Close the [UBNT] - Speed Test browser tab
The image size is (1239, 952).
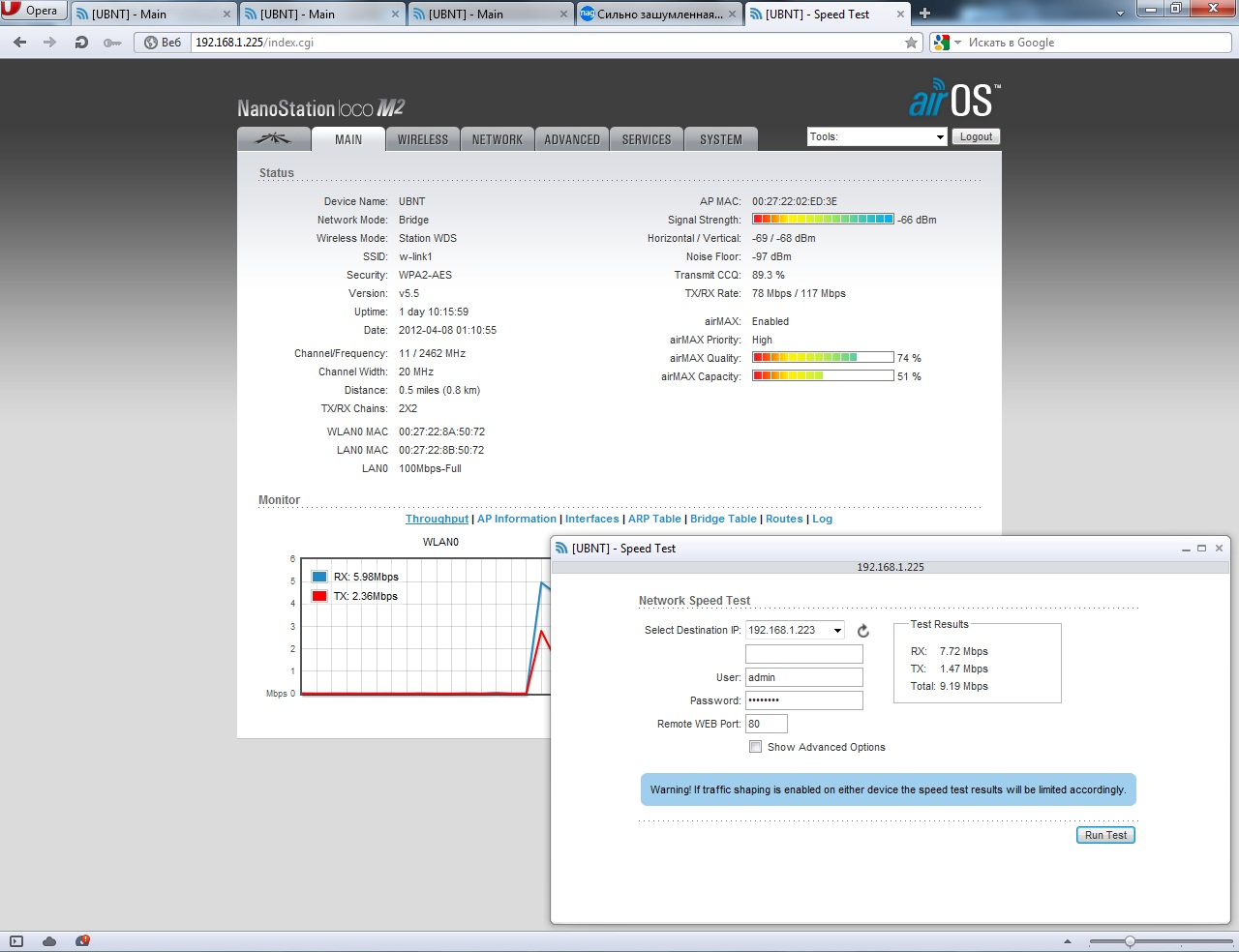point(901,15)
